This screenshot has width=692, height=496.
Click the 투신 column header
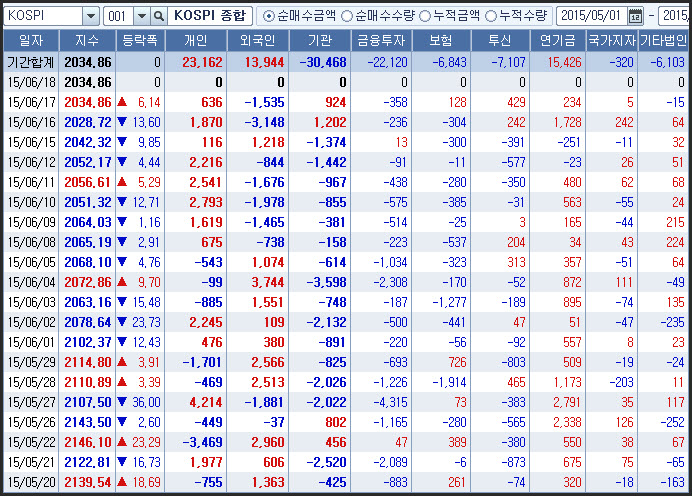click(500, 41)
